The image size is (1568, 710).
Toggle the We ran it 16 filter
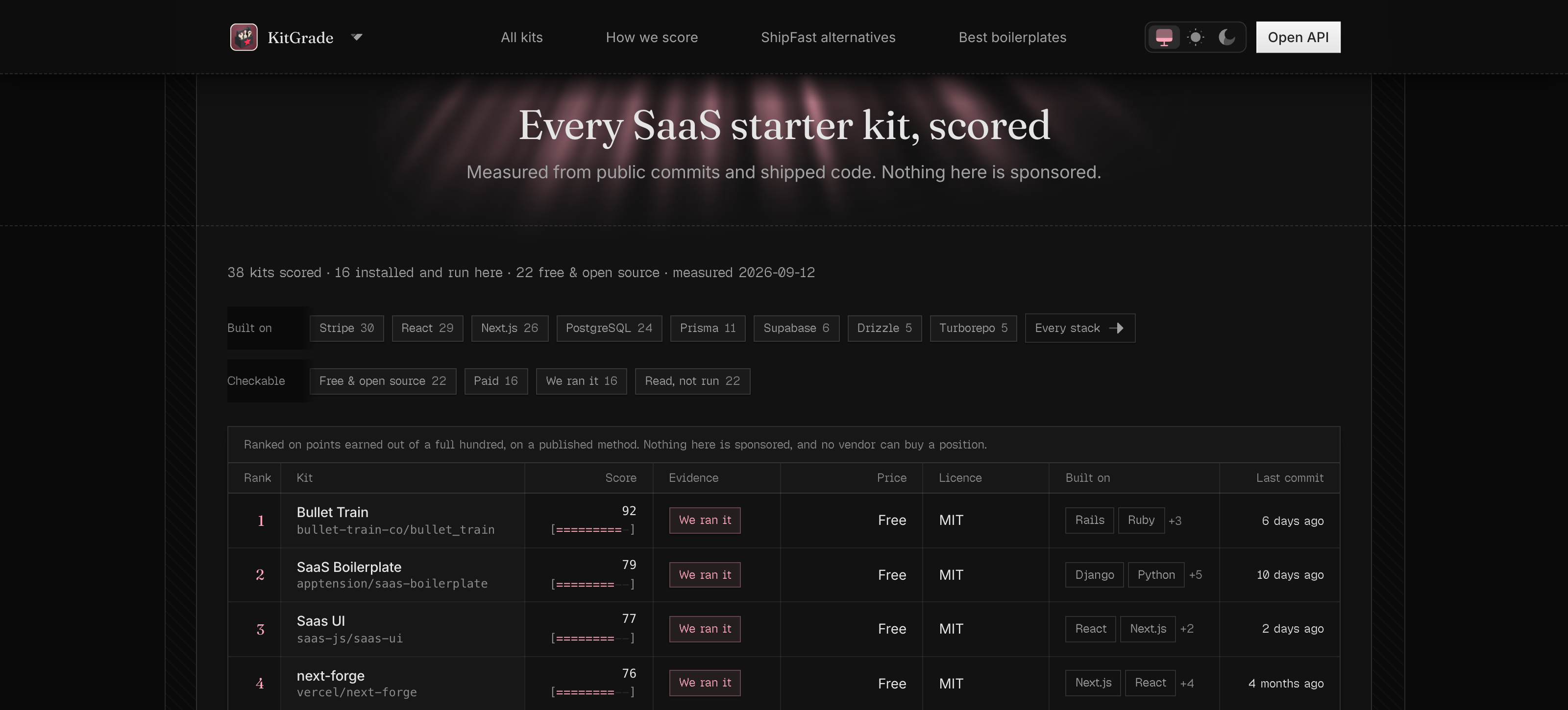tap(581, 381)
